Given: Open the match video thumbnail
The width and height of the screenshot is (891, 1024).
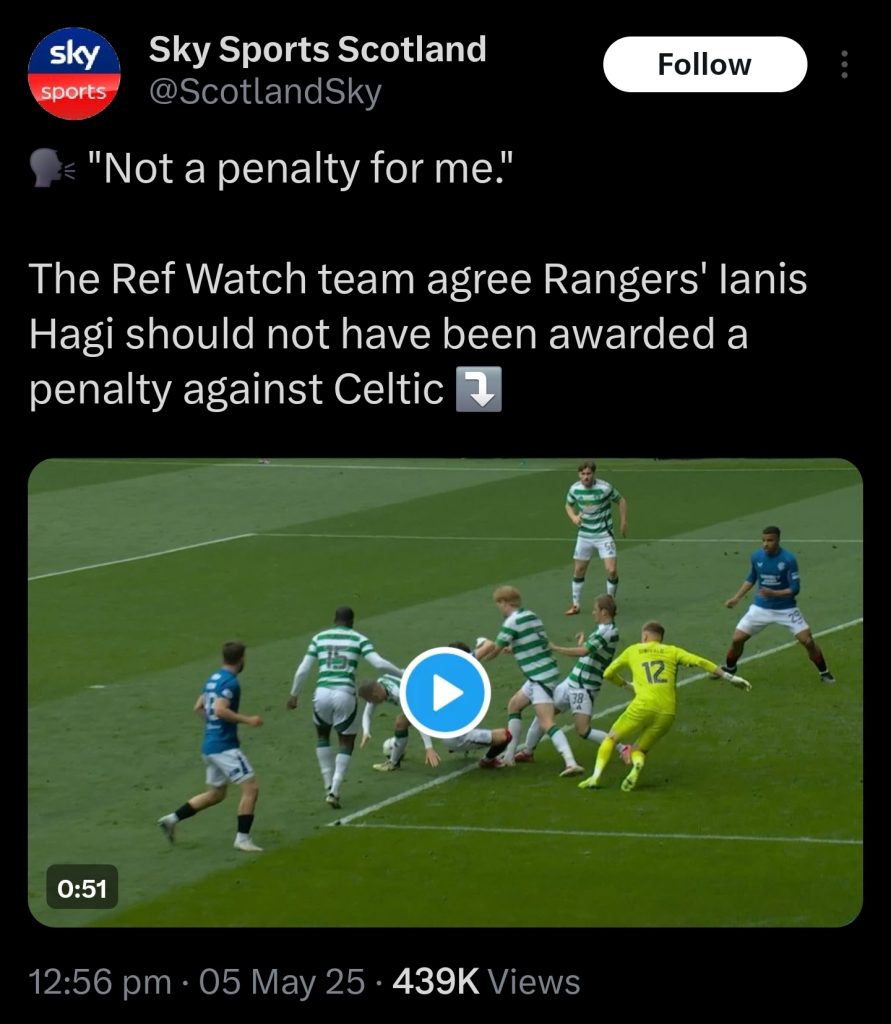Looking at the screenshot, I should tap(446, 692).
